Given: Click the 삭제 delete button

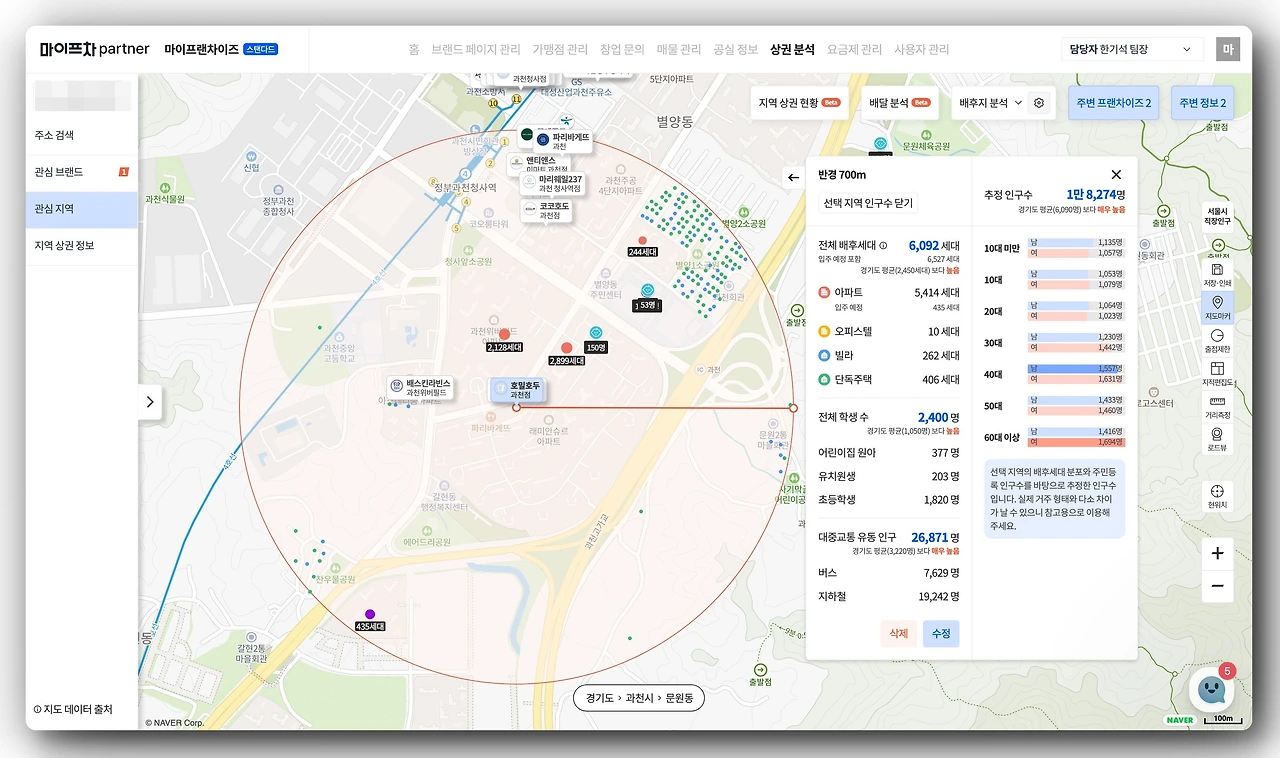Looking at the screenshot, I should click(x=898, y=634).
